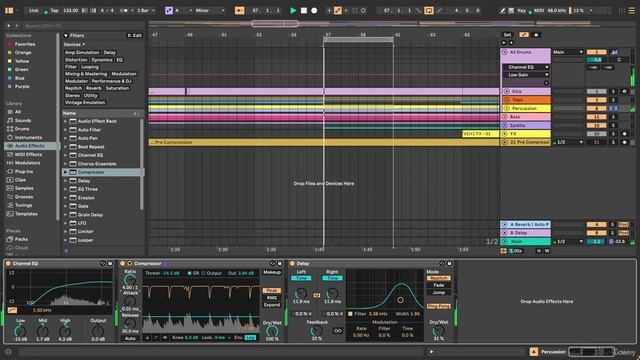Arm the Arrangement Record button
The height and width of the screenshot is (360, 640).
point(314,11)
